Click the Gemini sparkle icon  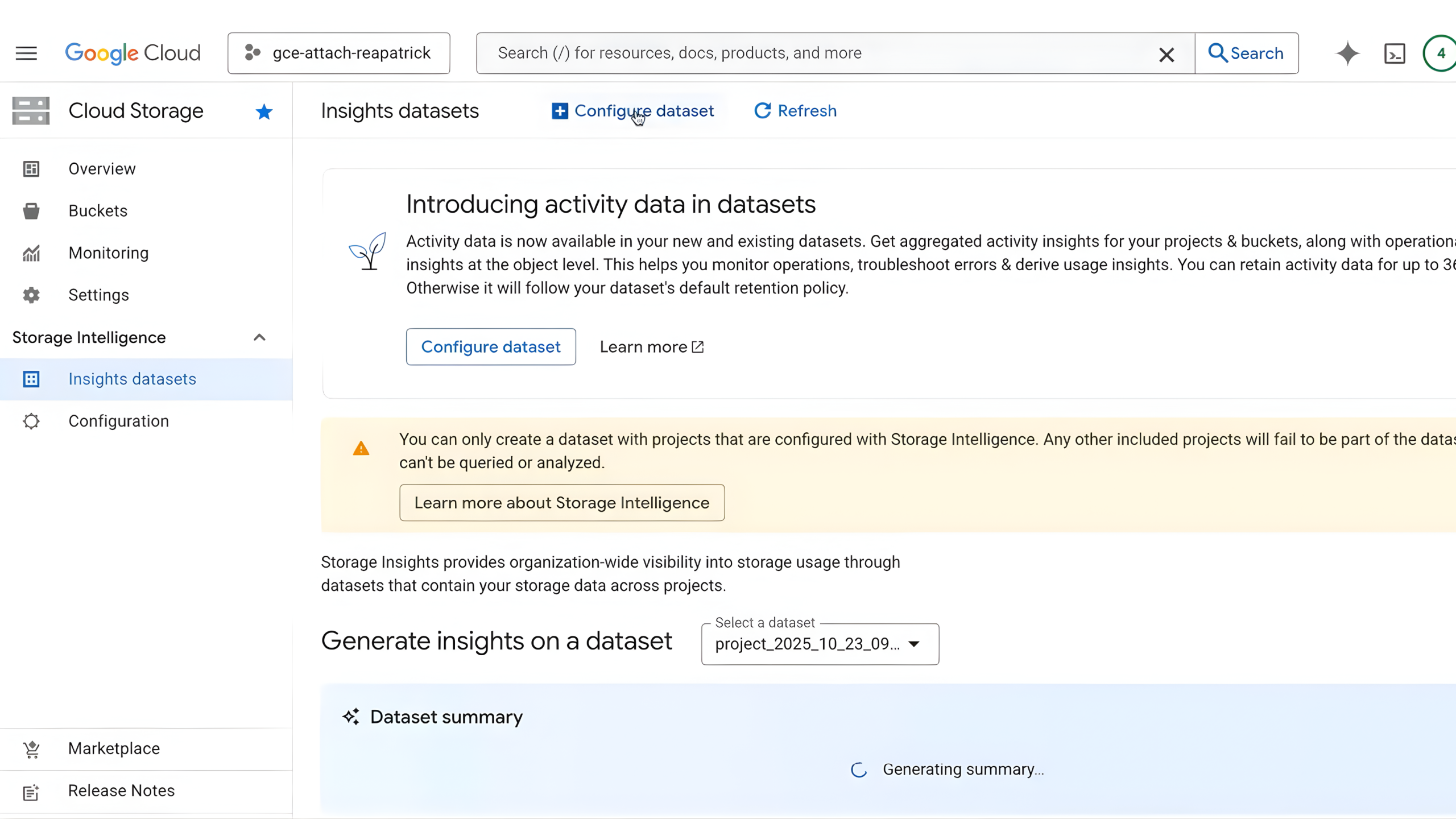(1347, 53)
